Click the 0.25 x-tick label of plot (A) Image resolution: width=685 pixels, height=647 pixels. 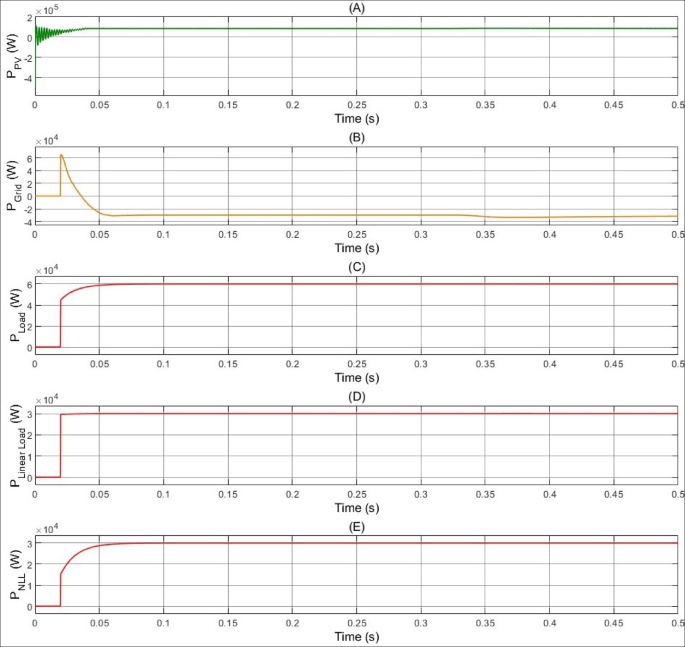[x=356, y=105]
